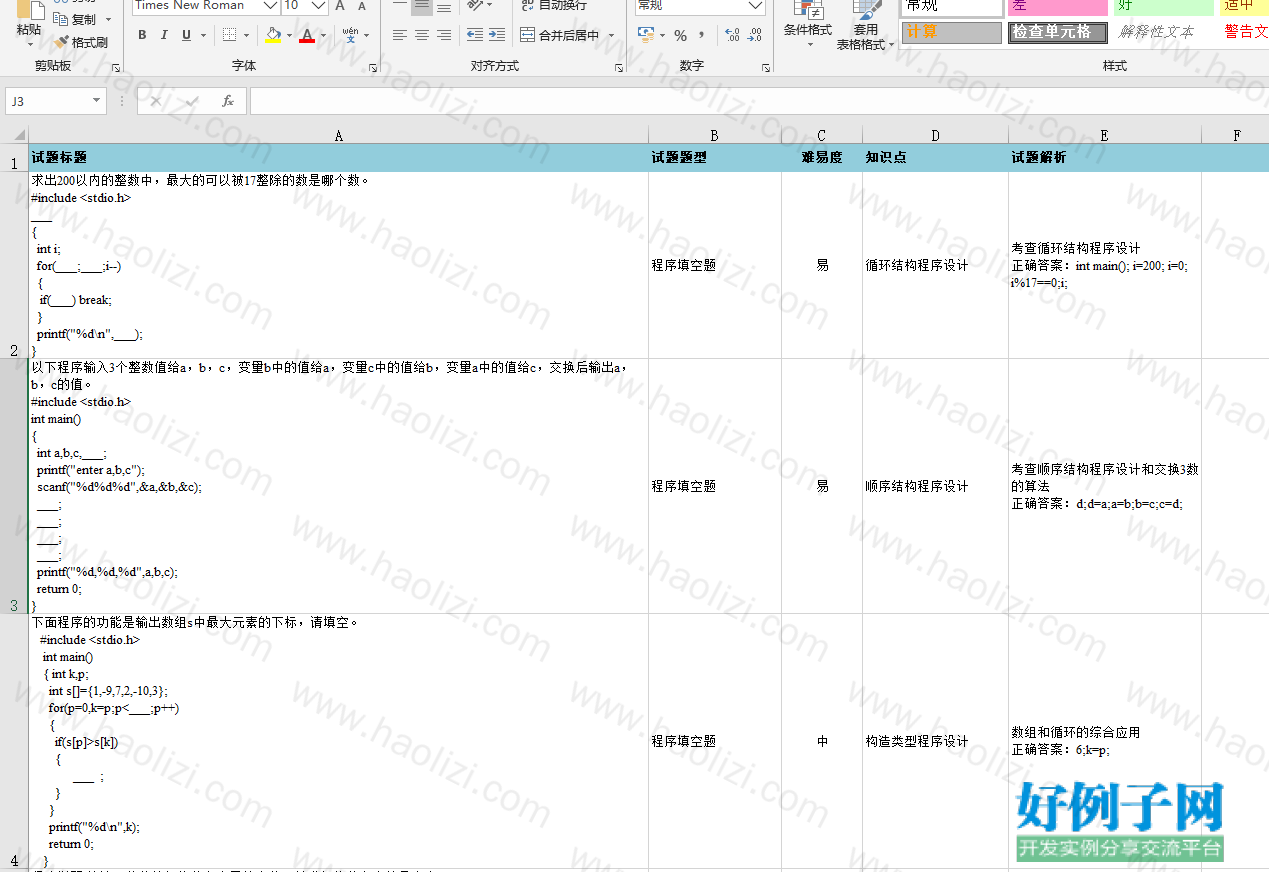Screen dimensions: 1269x872
Task: Increase indent icon
Action: click(496, 35)
